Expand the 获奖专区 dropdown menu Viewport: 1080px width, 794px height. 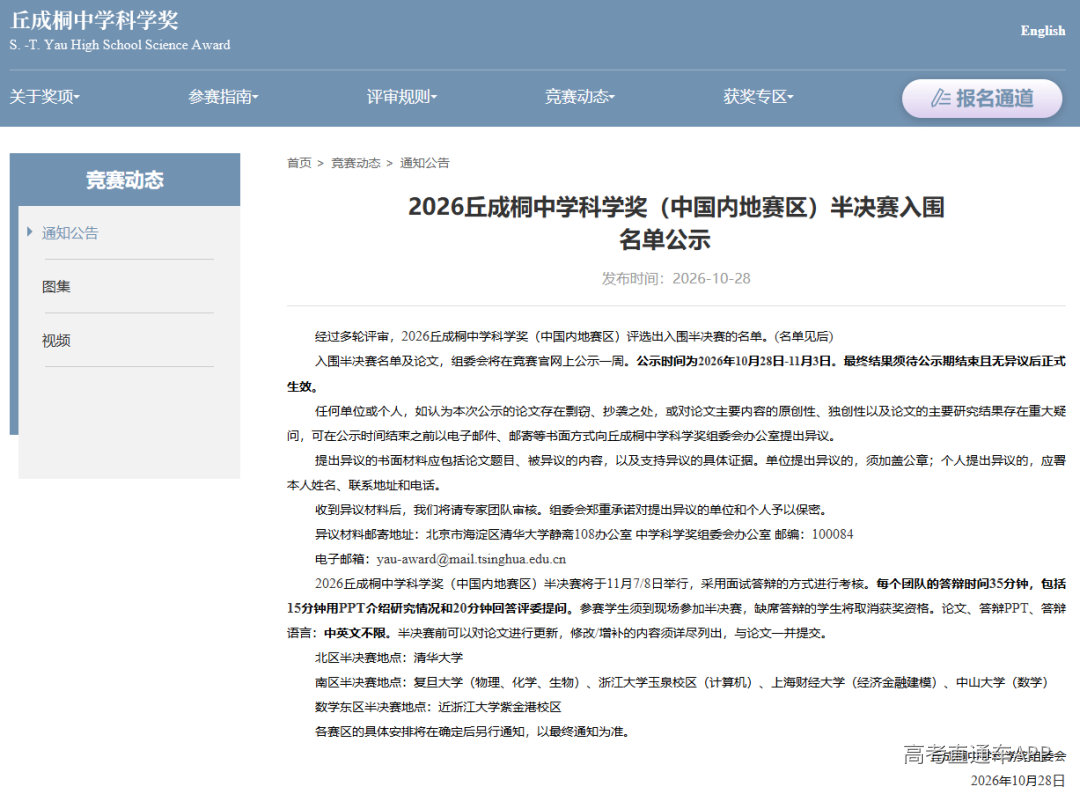pos(758,97)
